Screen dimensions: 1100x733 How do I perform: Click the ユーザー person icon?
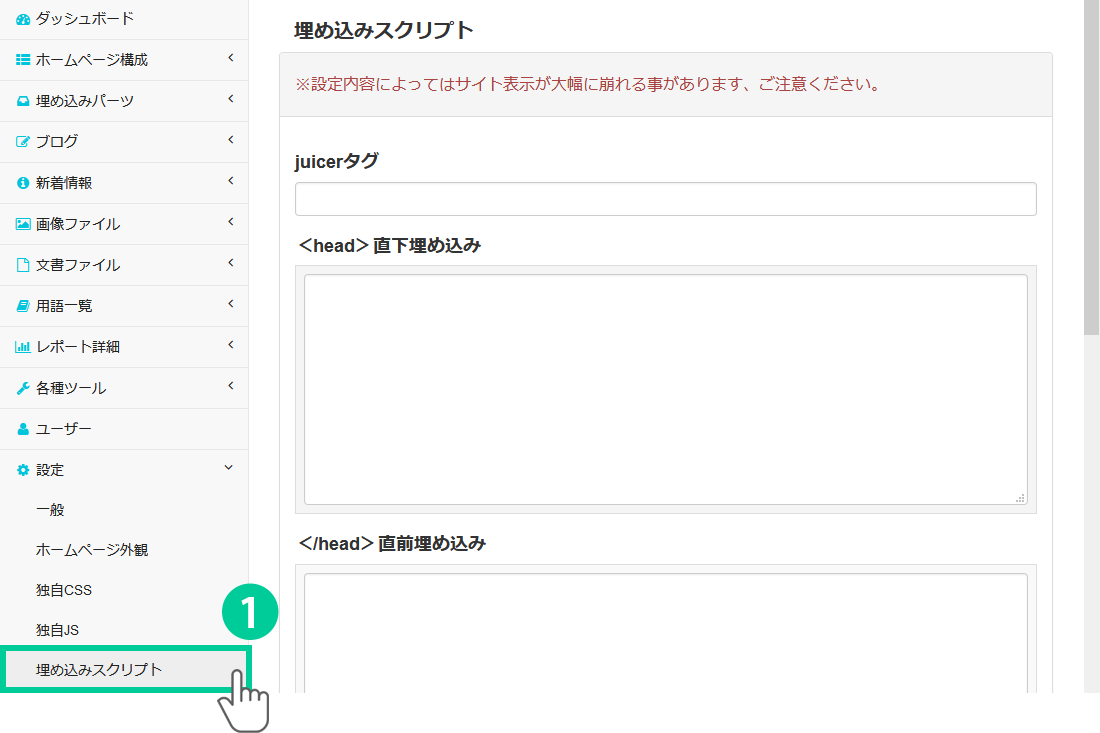[23, 429]
